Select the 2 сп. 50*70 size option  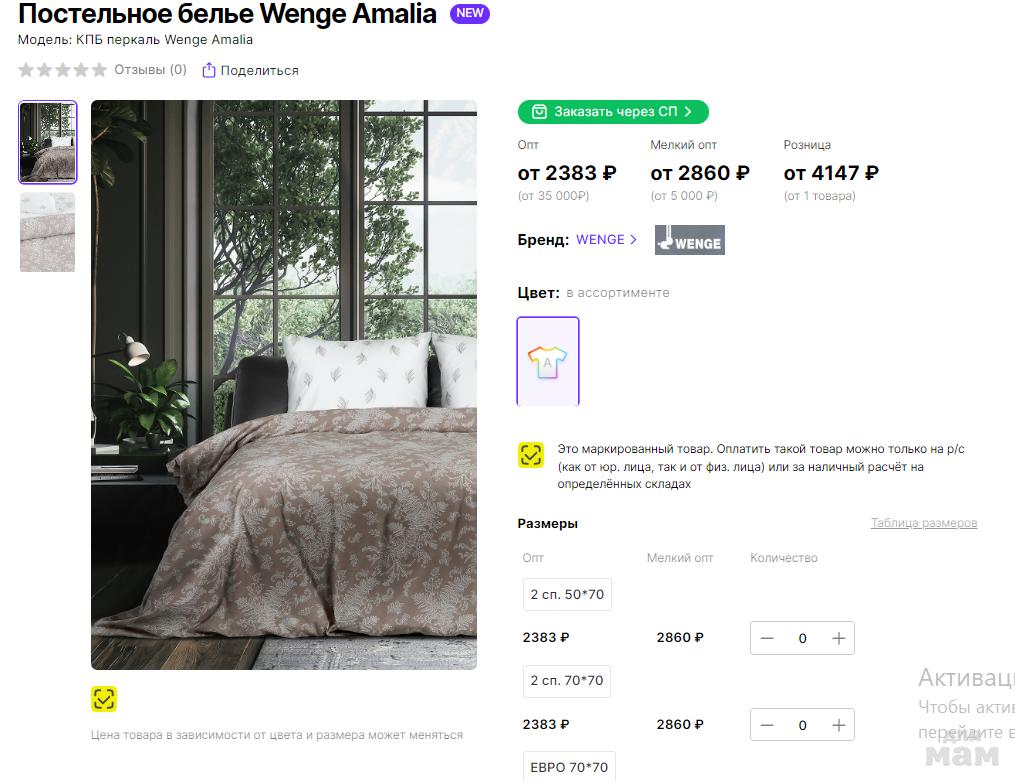coord(567,594)
